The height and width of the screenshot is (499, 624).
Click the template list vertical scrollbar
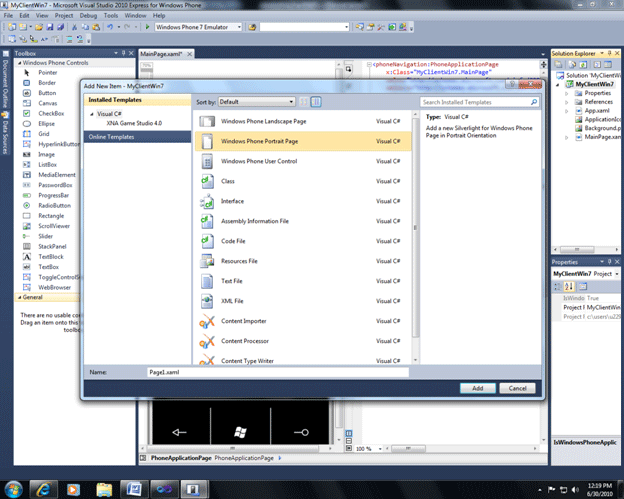pyautogui.click(x=415, y=228)
